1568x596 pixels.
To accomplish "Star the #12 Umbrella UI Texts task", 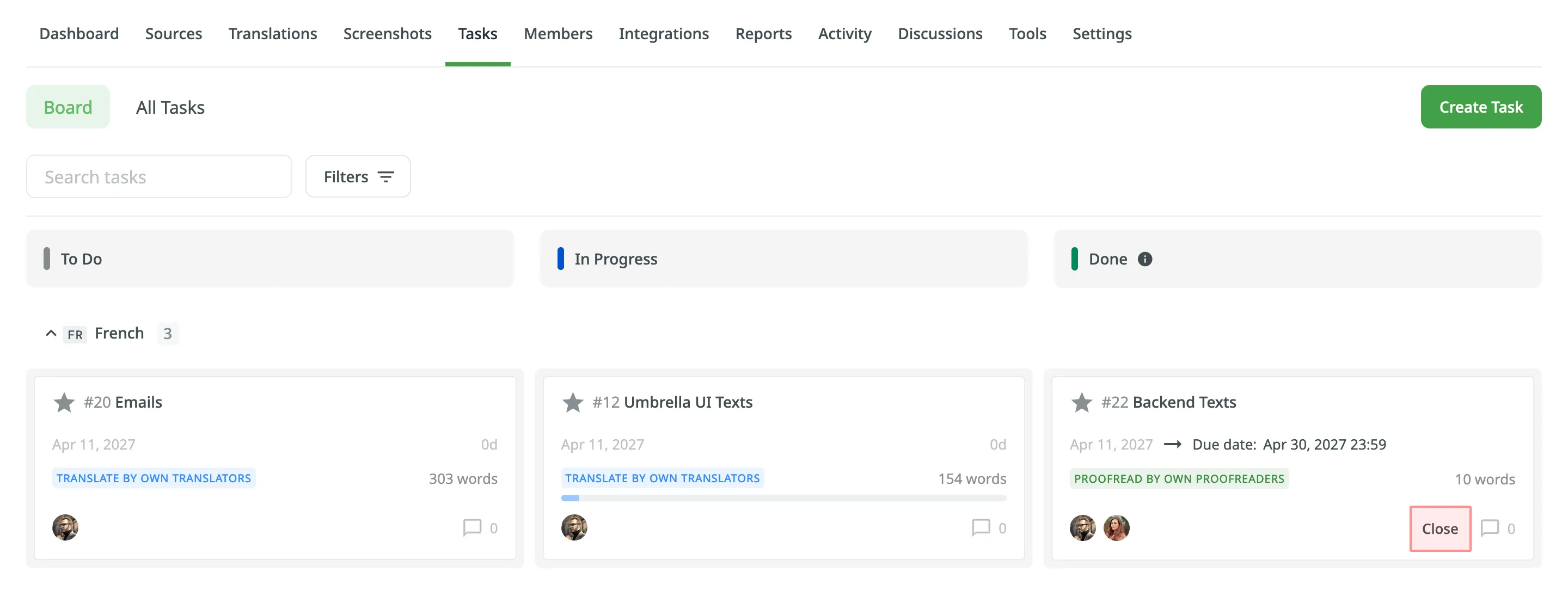I will coord(572,402).
